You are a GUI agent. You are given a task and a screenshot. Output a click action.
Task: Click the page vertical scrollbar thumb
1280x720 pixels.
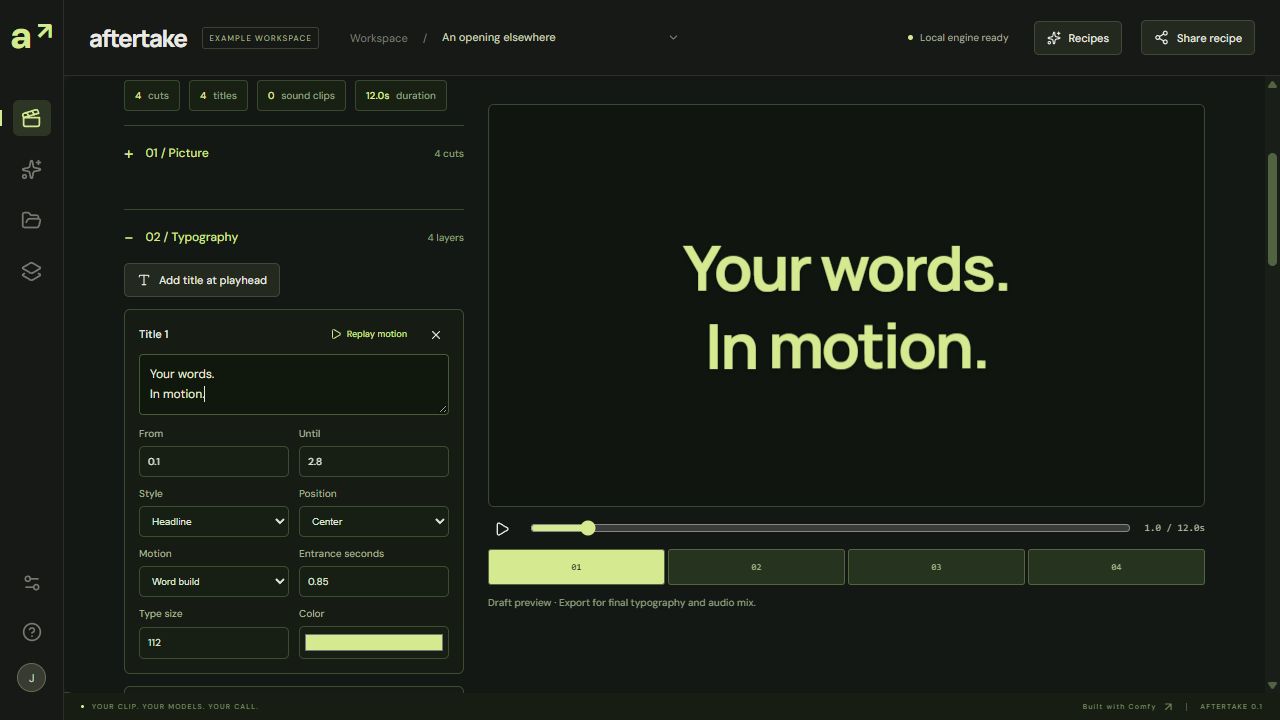click(x=1272, y=209)
